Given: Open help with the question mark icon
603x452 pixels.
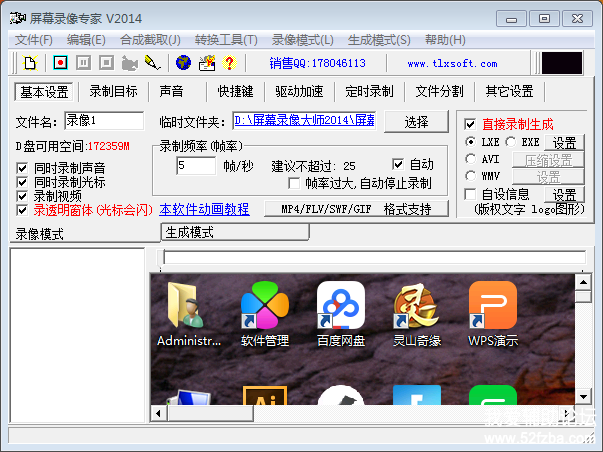Looking at the screenshot, I should (x=230, y=63).
